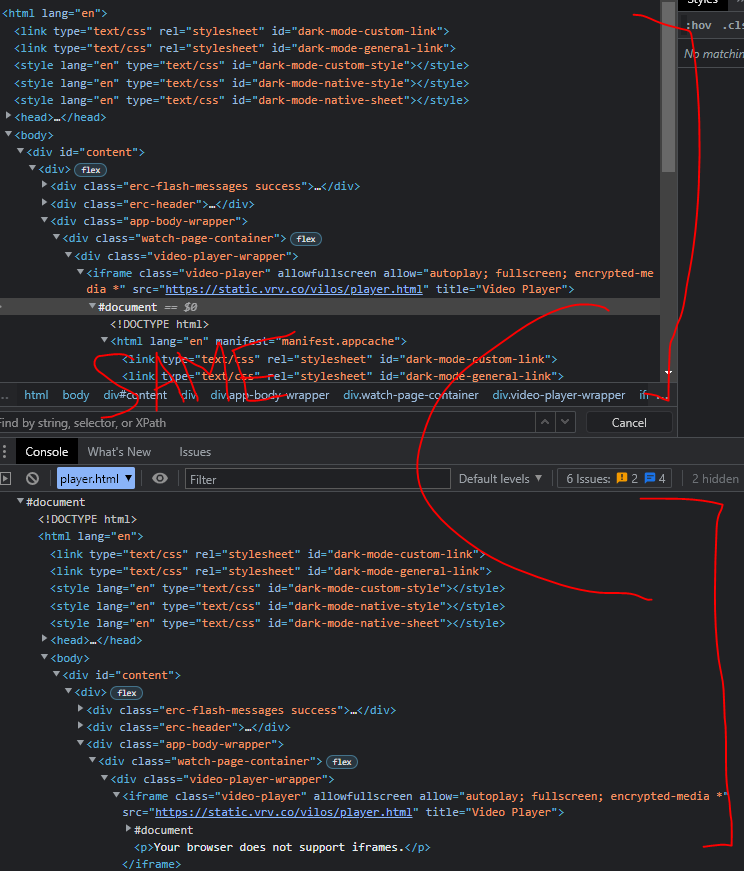Viewport: 744px width, 871px height.
Task: Open the What's New tab
Action: click(x=119, y=452)
